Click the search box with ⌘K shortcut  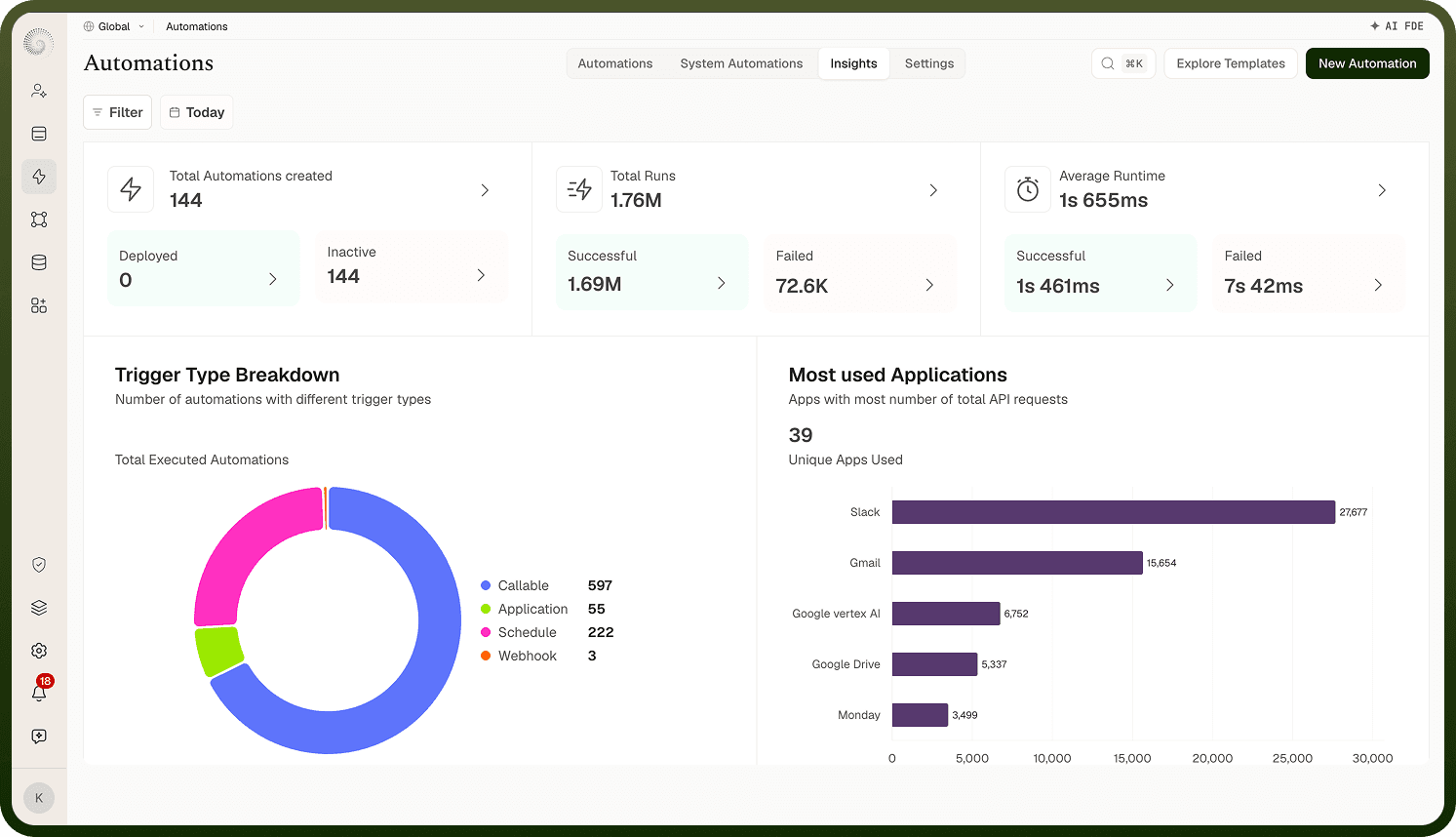pos(1123,63)
